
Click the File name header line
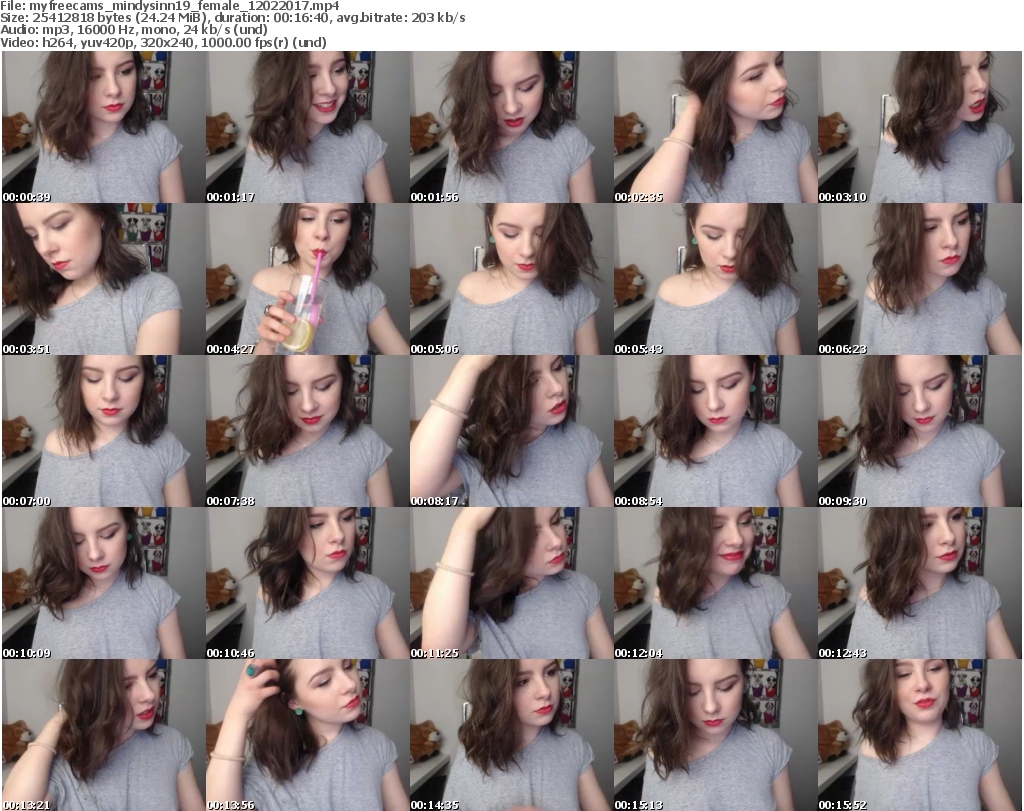tap(170, 6)
